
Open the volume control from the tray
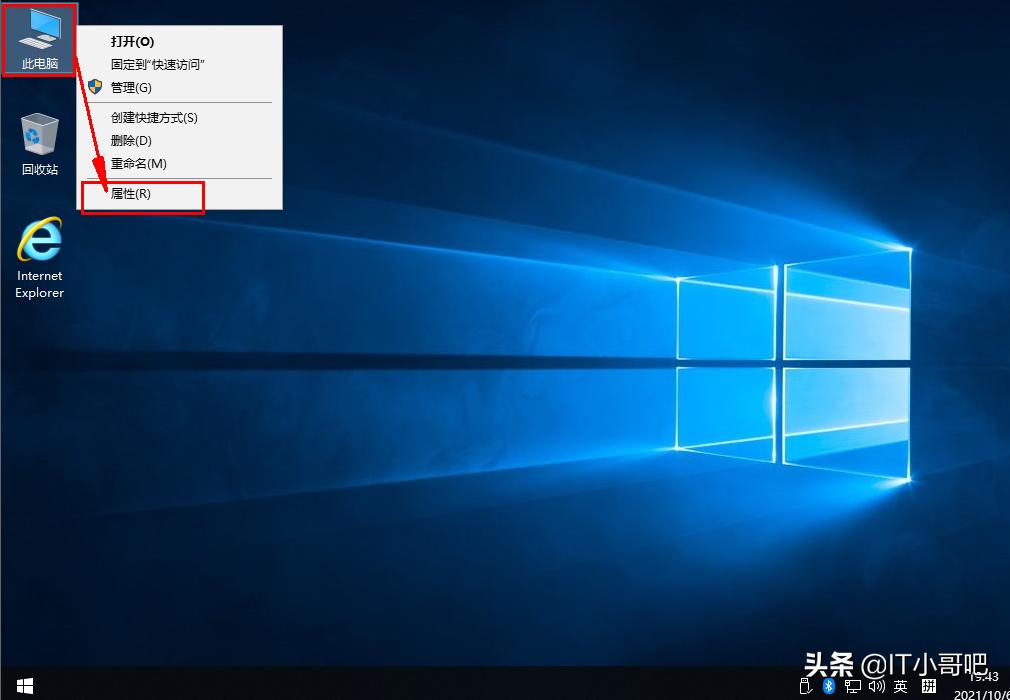click(x=877, y=686)
